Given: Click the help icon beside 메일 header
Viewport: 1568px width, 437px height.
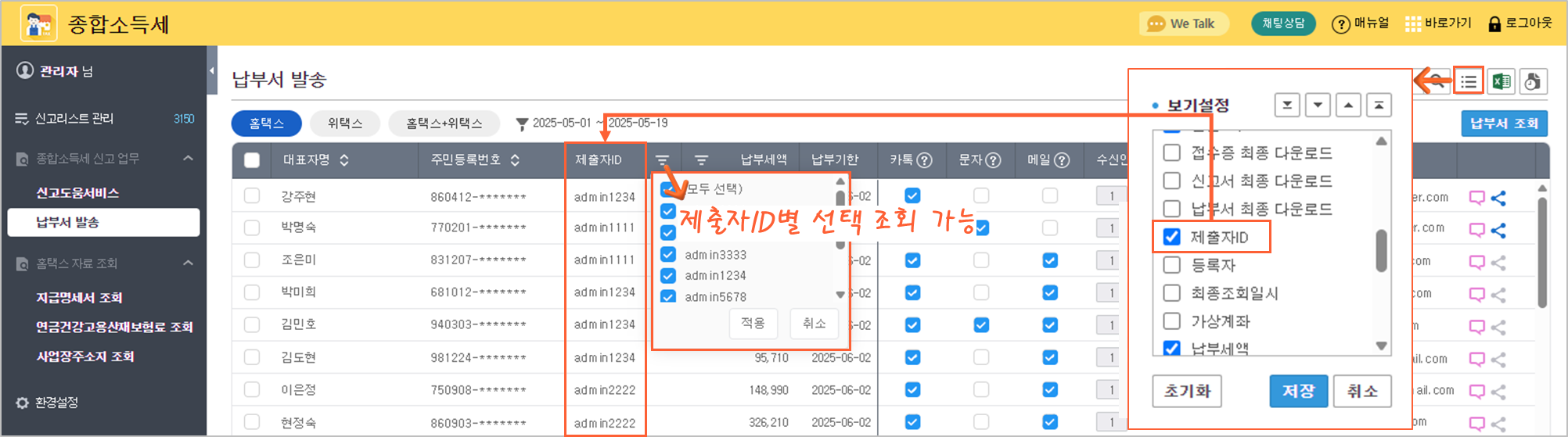Looking at the screenshot, I should [1062, 160].
